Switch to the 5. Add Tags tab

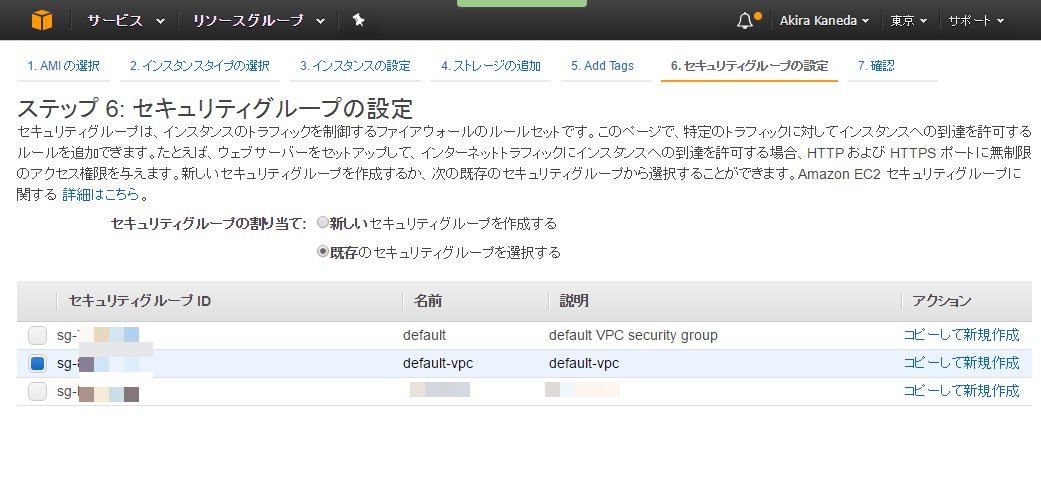[x=602, y=66]
